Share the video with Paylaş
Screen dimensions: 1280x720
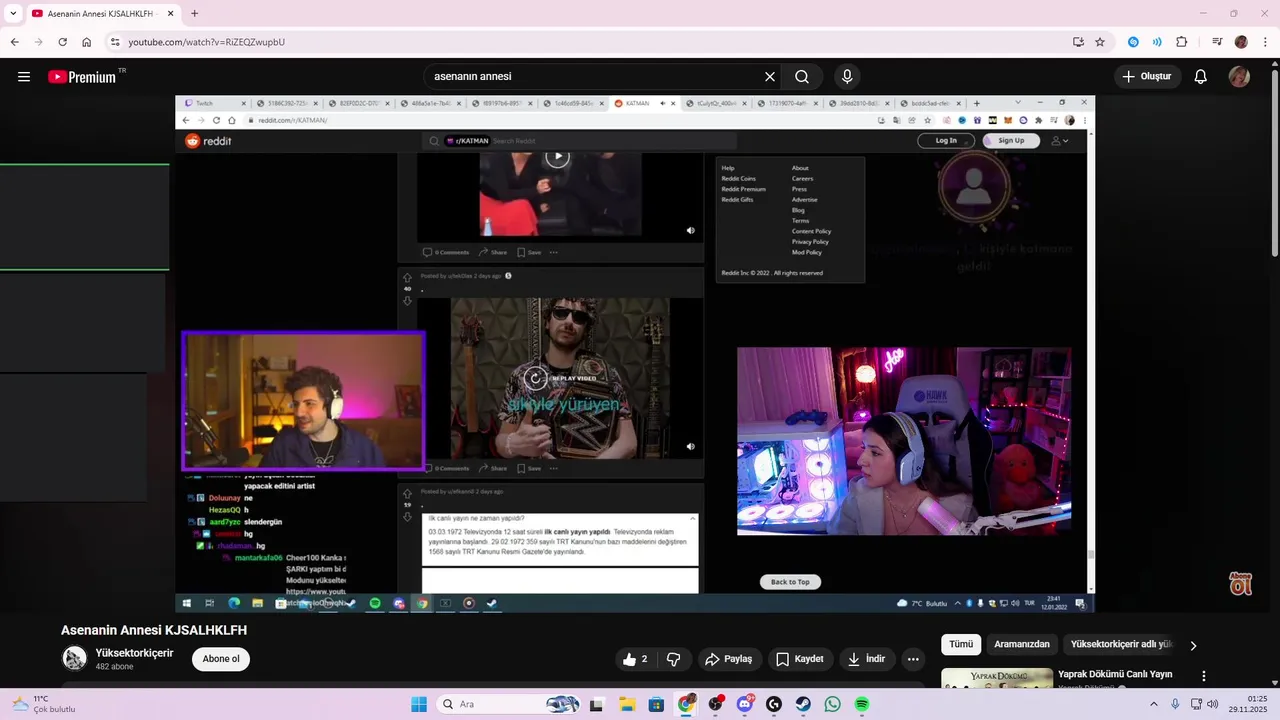pyautogui.click(x=729, y=659)
